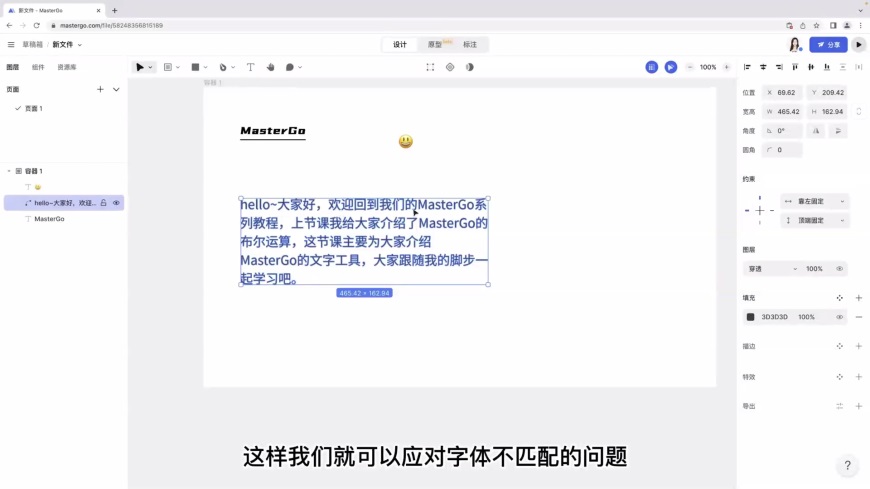Click the create component icon
Viewport: 870px width, 489px height.
click(x=450, y=67)
